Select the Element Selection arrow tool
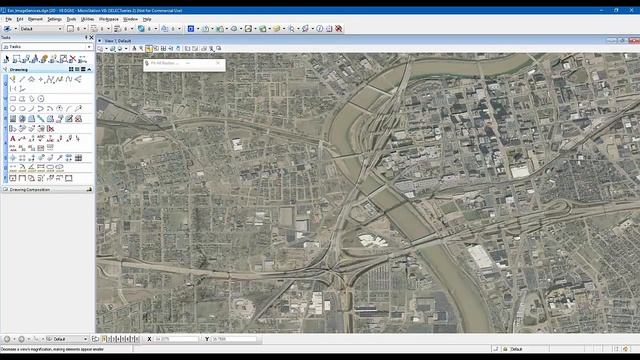640x360 pixels. click(x=7, y=59)
